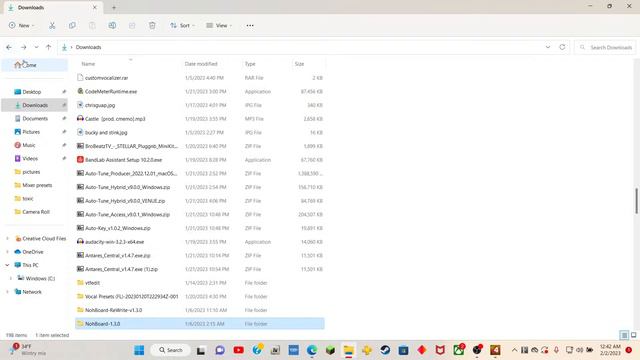Select customvocalizer.rar file
The width and height of the screenshot is (640, 360).
[200, 78]
